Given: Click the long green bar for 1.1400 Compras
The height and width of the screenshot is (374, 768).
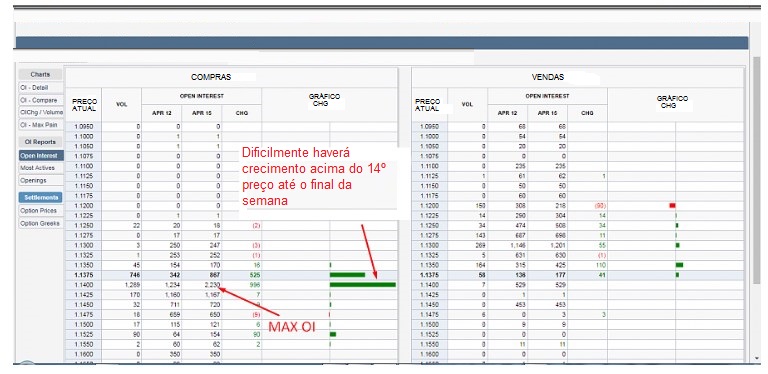Looking at the screenshot, I should click(x=362, y=284).
